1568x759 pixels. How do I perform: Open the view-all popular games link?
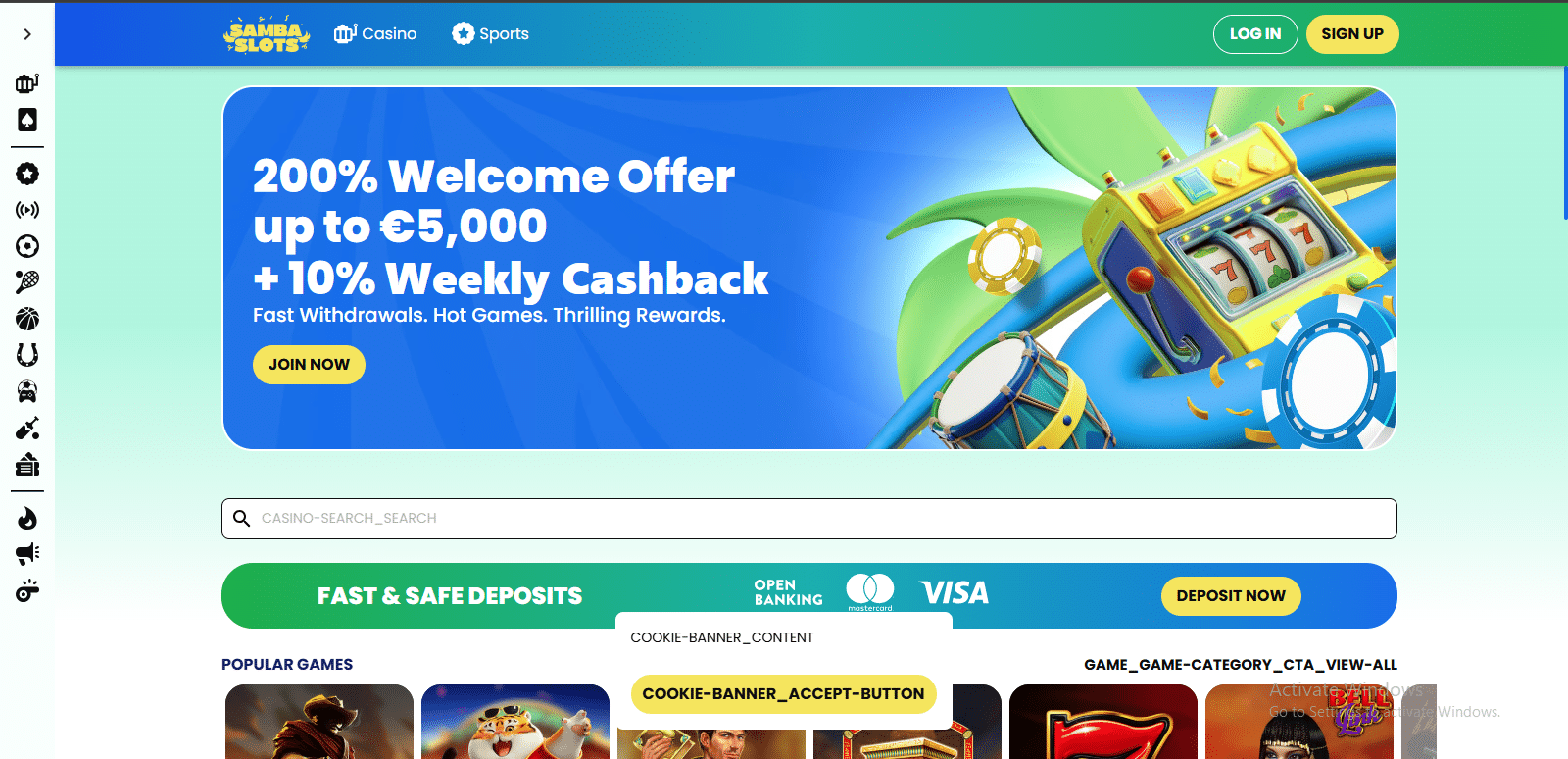click(1241, 665)
